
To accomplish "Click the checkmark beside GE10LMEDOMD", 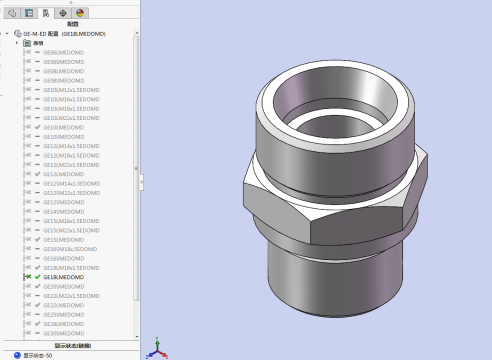I will [x=37, y=127].
